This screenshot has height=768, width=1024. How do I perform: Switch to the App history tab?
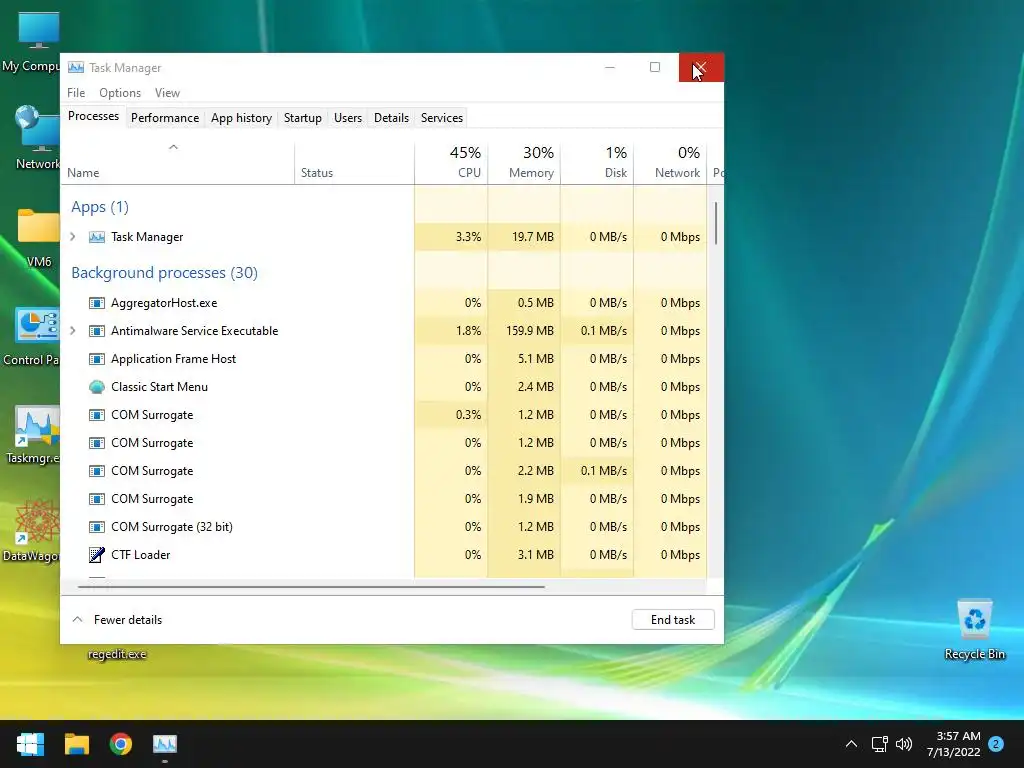click(241, 118)
